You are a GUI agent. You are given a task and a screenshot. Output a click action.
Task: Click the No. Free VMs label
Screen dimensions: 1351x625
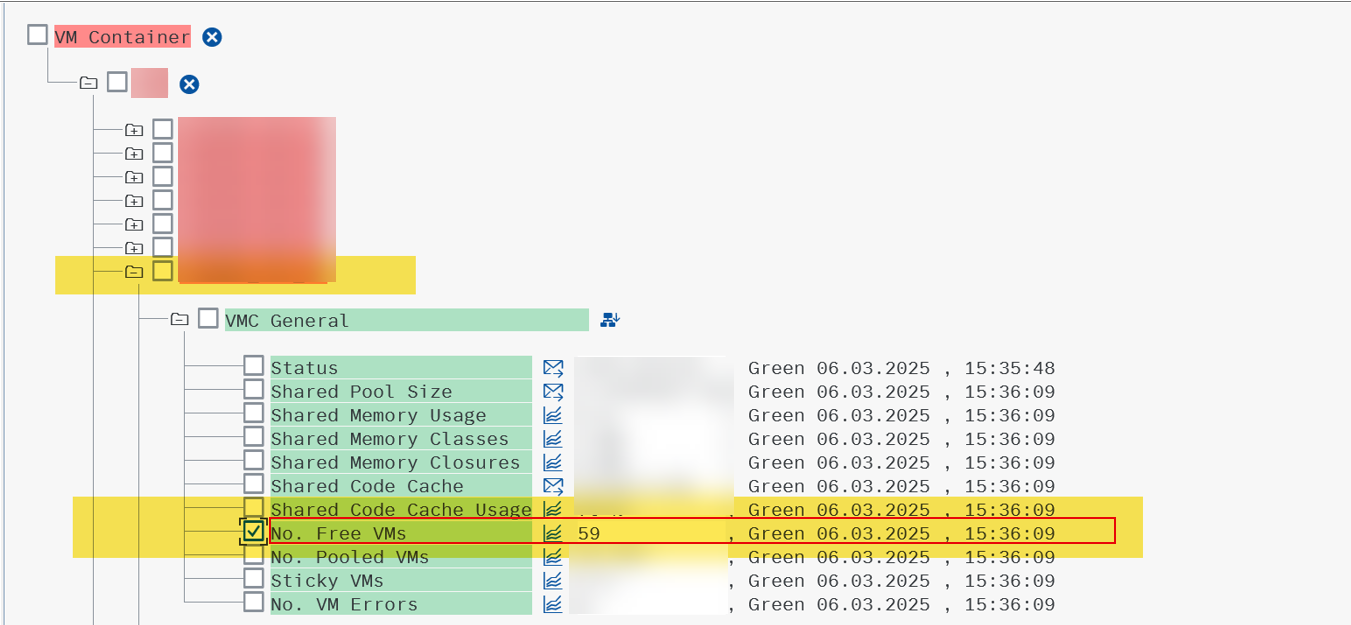tap(339, 534)
